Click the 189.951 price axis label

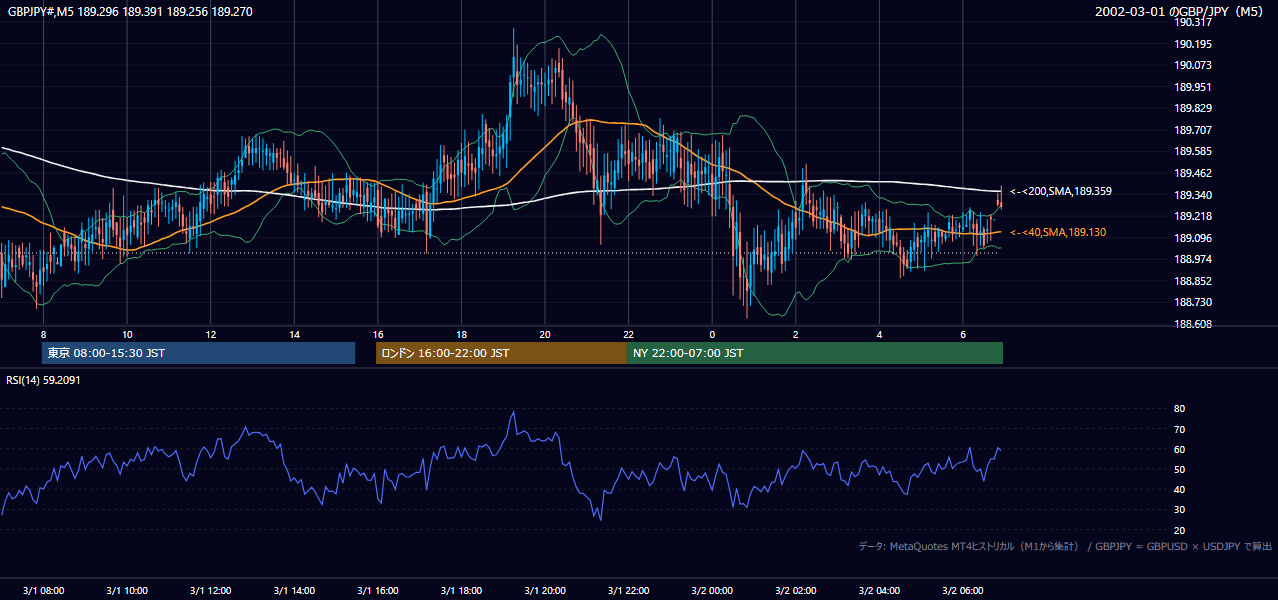(x=1193, y=87)
